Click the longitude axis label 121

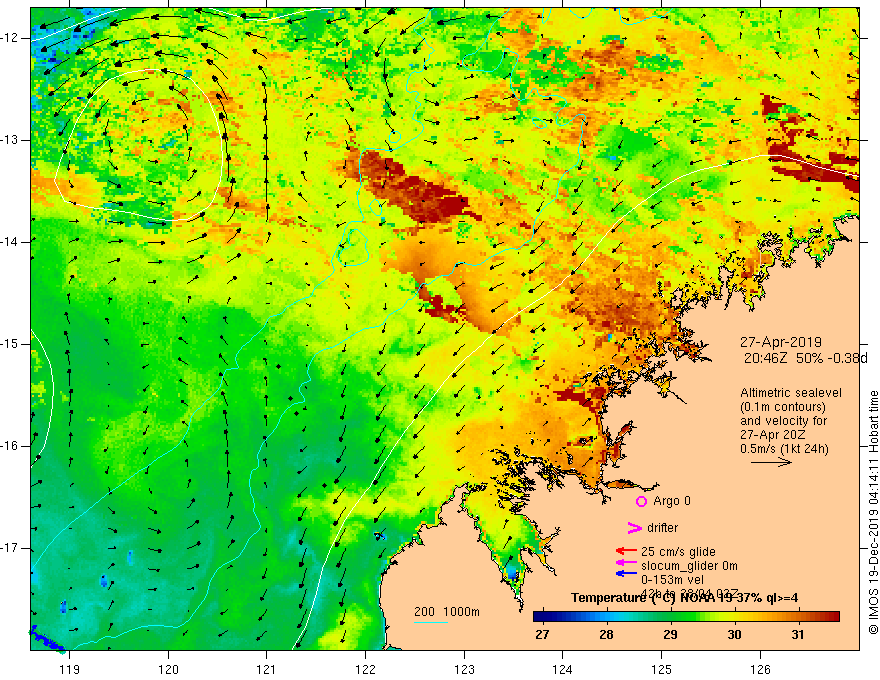[x=267, y=669]
